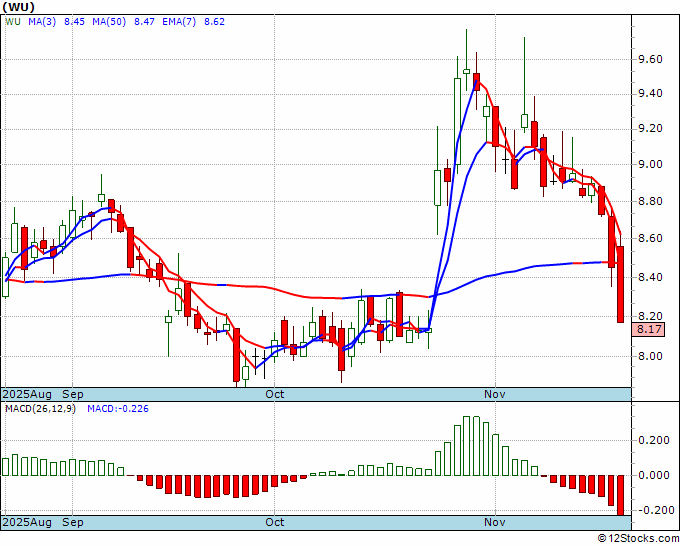
Task: Select the MA(50) indicator label
Action: pos(109,22)
